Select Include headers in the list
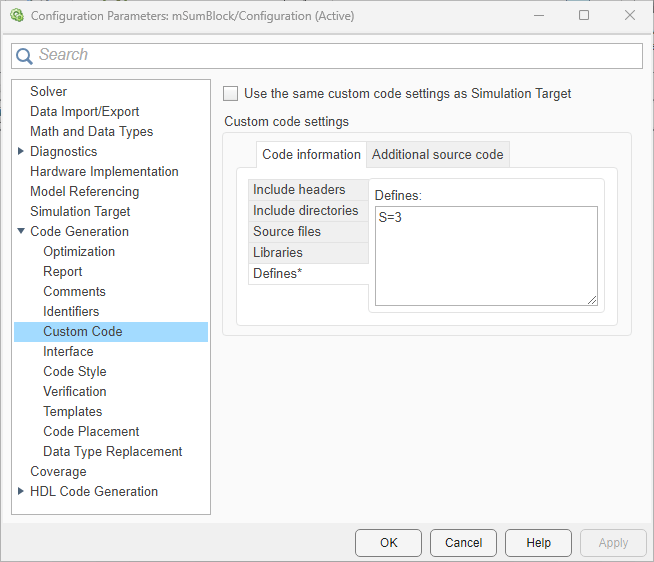This screenshot has height=562, width=654. 299,189
